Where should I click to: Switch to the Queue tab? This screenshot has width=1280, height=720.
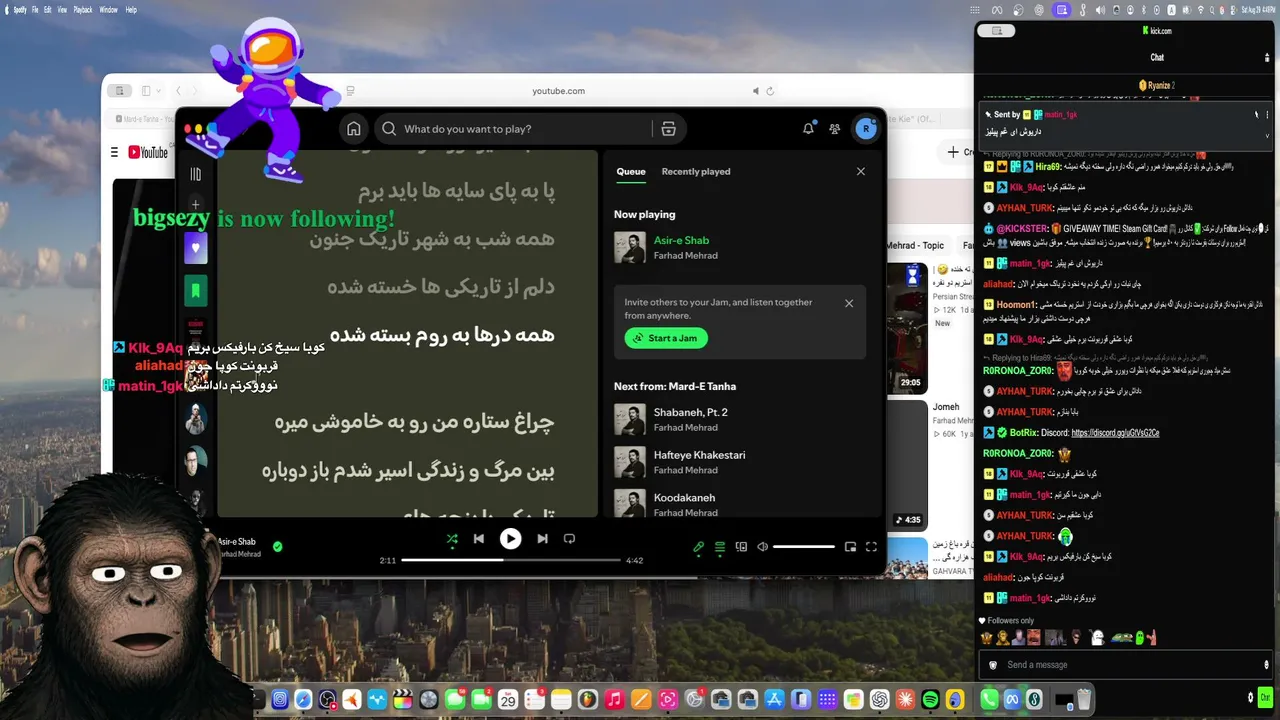coord(631,172)
